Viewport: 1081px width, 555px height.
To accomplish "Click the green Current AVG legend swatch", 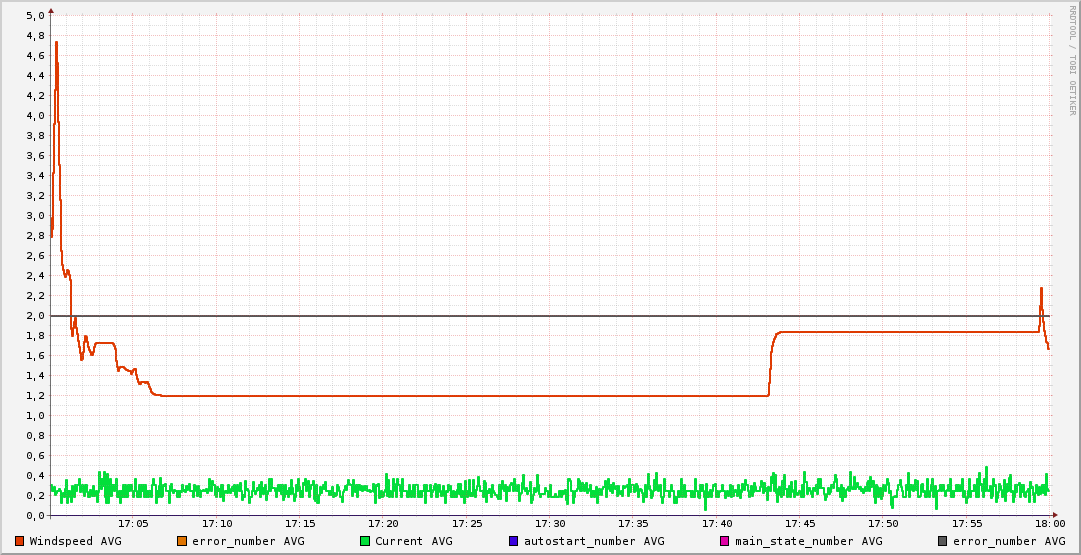I will tap(365, 541).
